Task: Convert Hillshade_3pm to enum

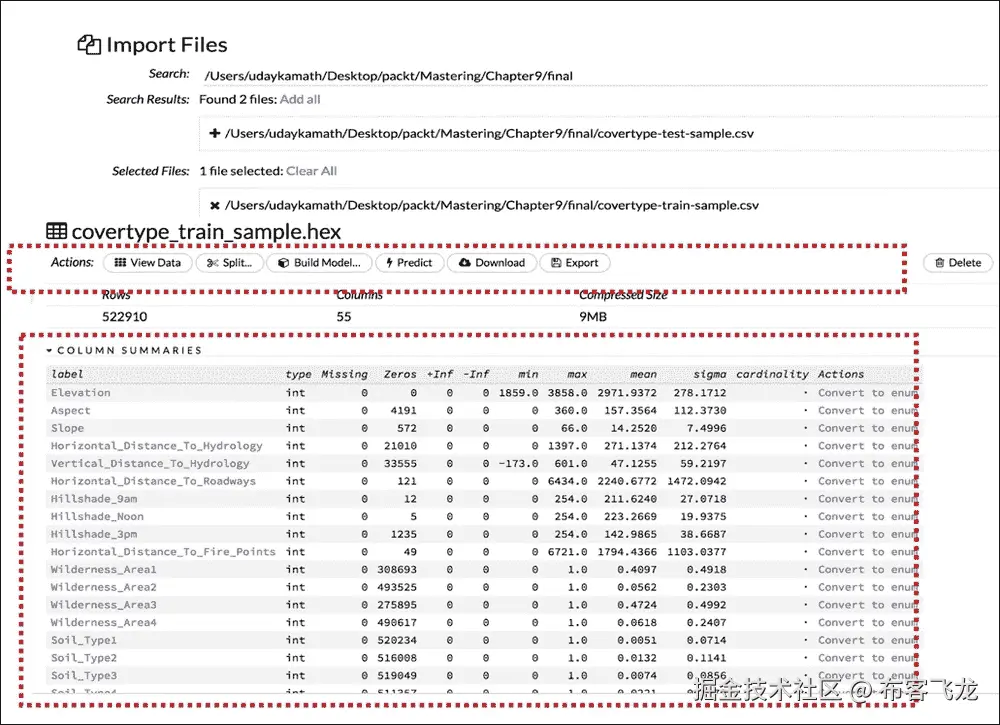Action: point(867,534)
